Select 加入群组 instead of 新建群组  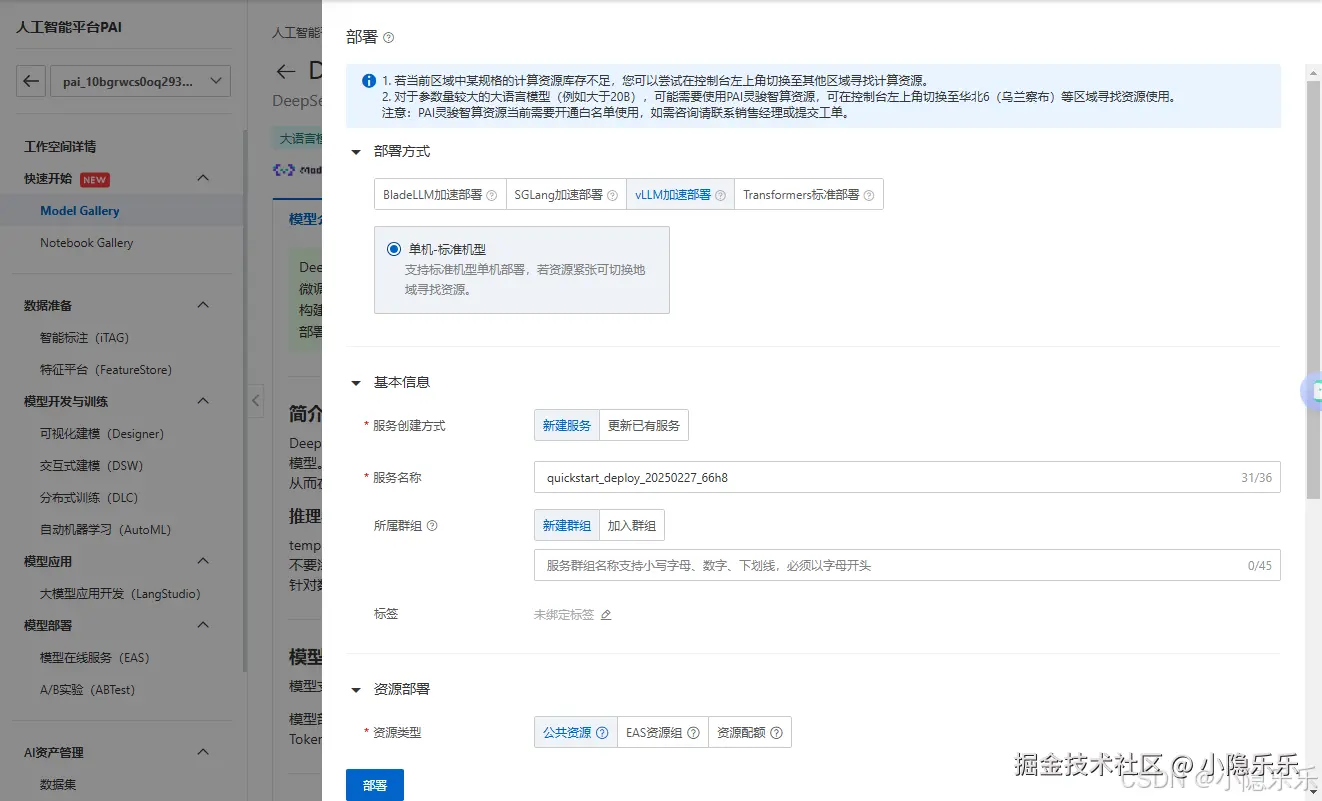631,525
